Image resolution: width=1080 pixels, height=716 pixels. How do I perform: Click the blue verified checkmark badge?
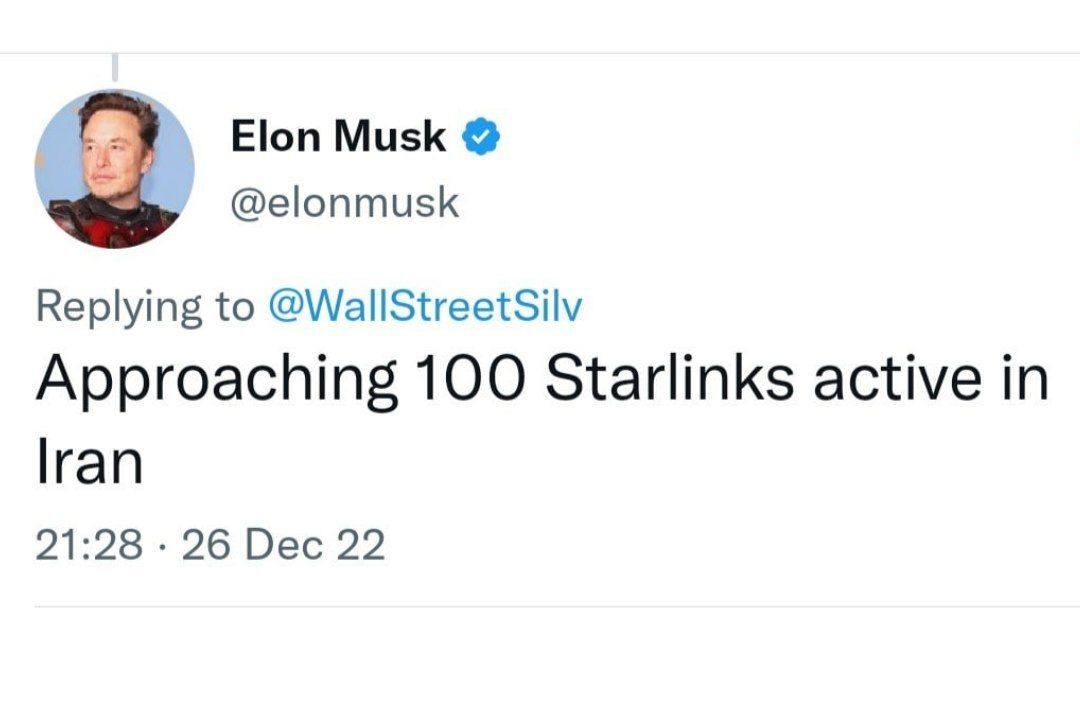(x=481, y=137)
